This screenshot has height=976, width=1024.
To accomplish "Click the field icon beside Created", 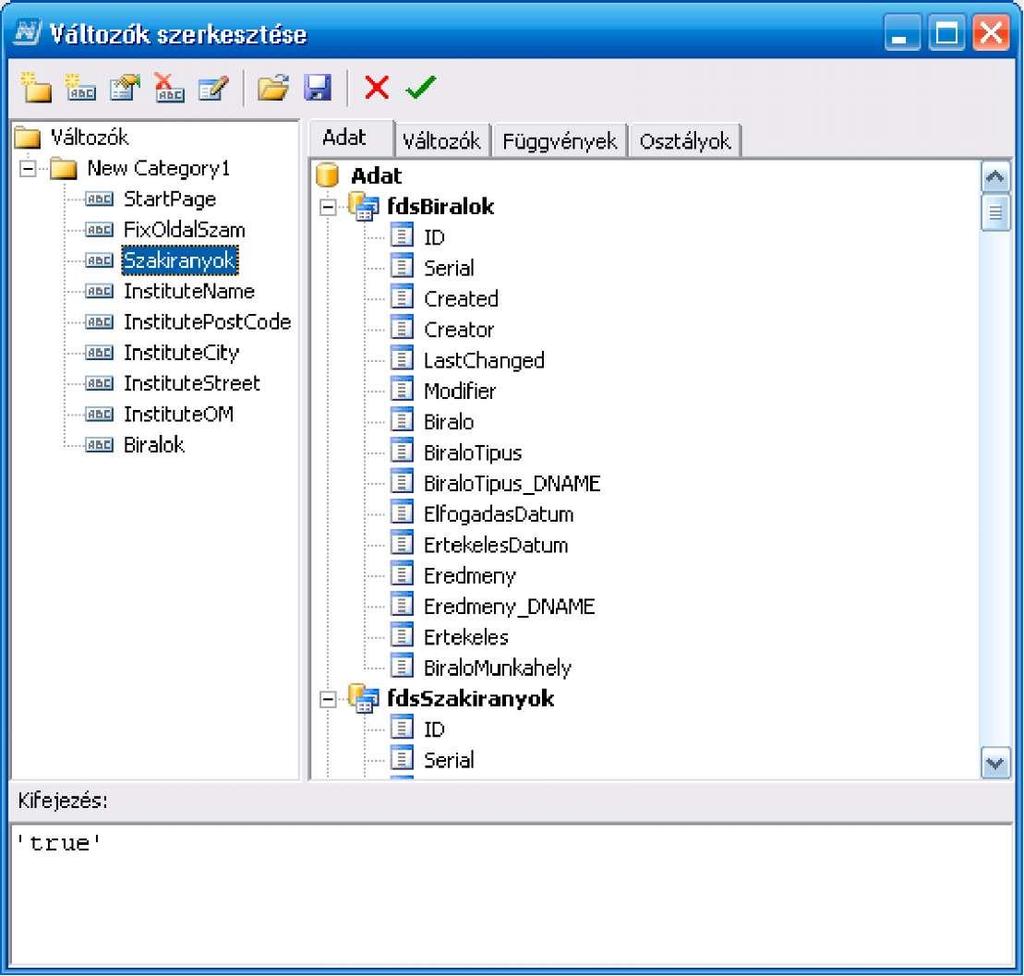I will pyautogui.click(x=402, y=297).
